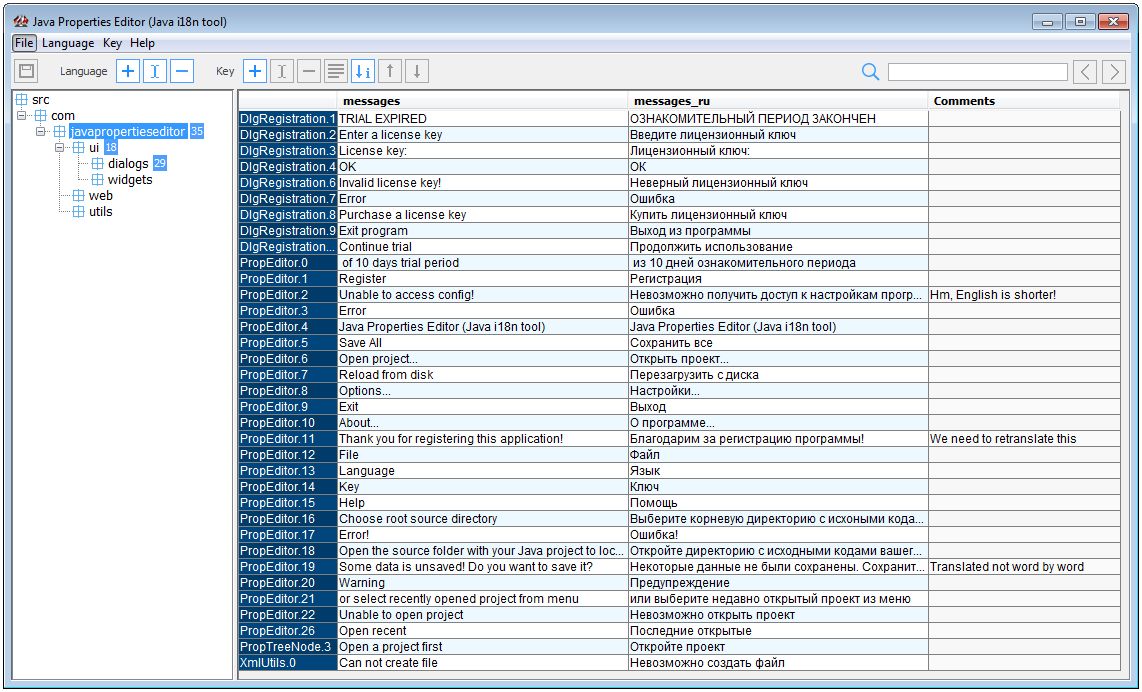Click the 'Reload from disk' cell
This screenshot has width=1142, height=692.
483,375
